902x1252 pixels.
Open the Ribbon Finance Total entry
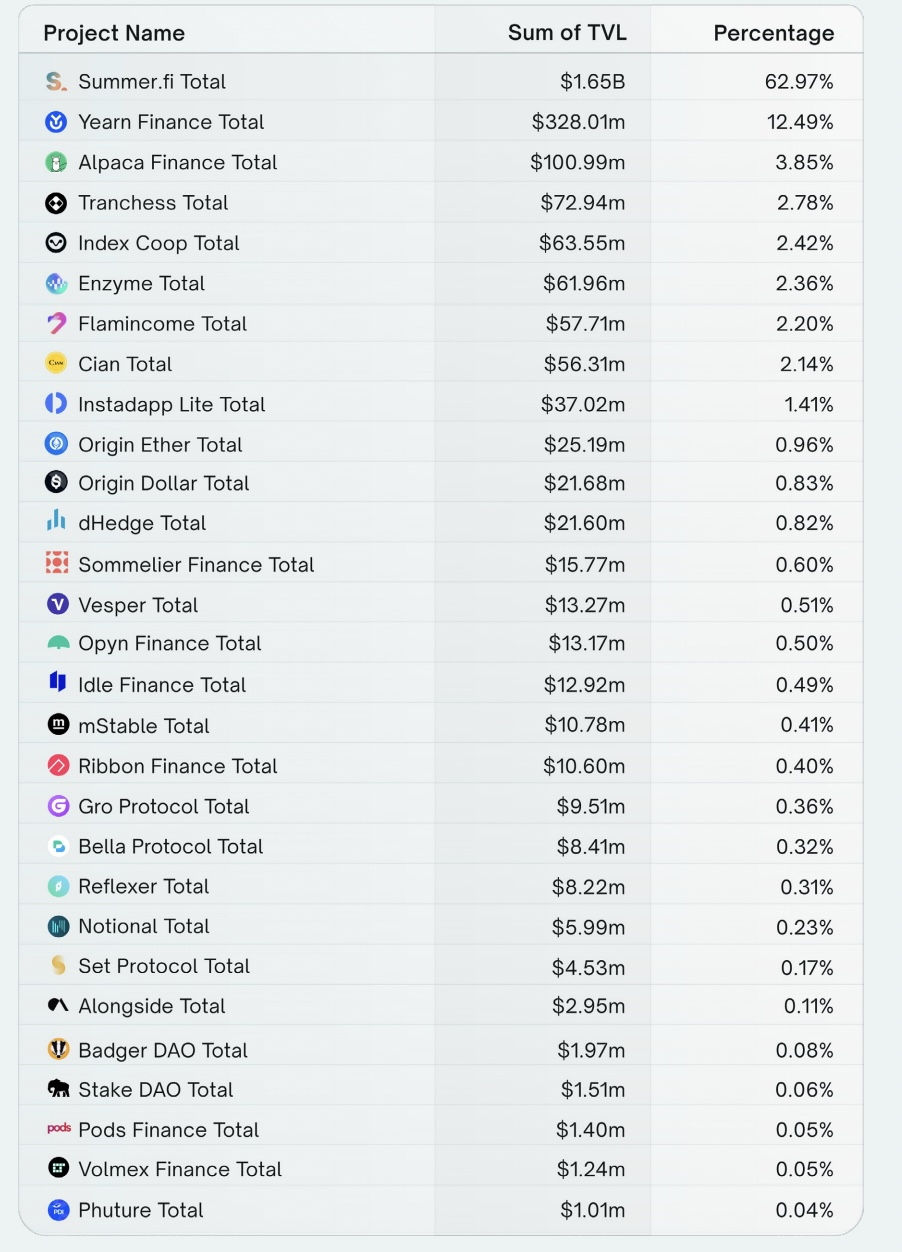tap(178, 766)
